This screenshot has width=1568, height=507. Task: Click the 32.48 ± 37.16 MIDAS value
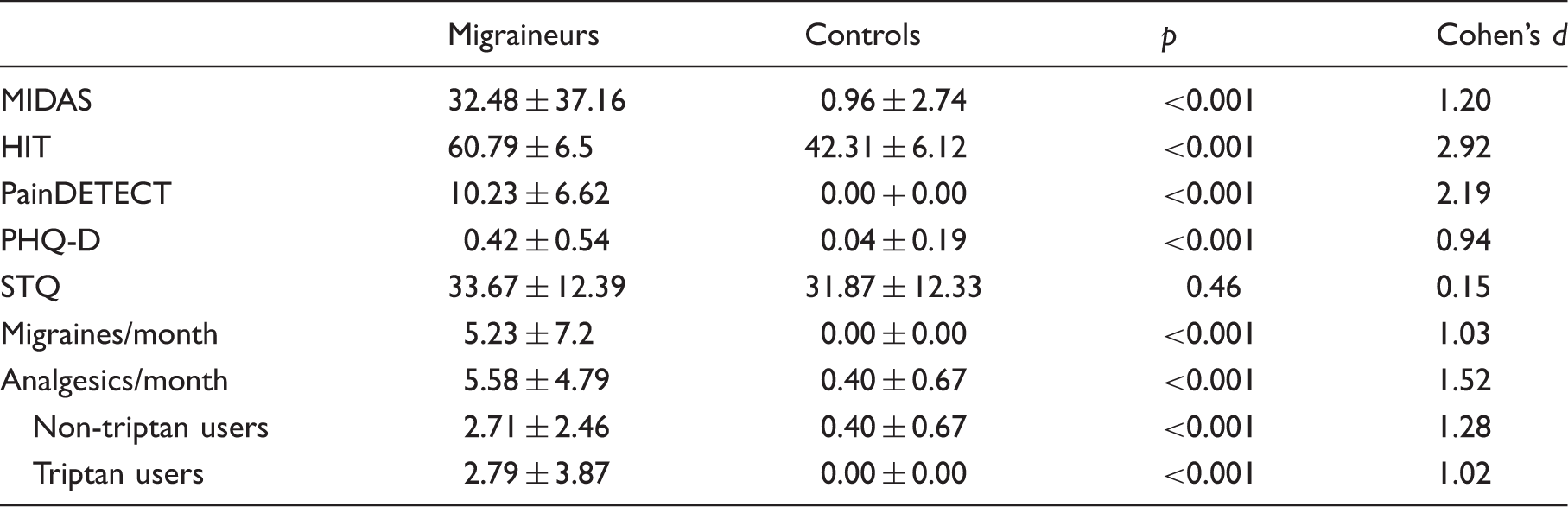click(536, 101)
